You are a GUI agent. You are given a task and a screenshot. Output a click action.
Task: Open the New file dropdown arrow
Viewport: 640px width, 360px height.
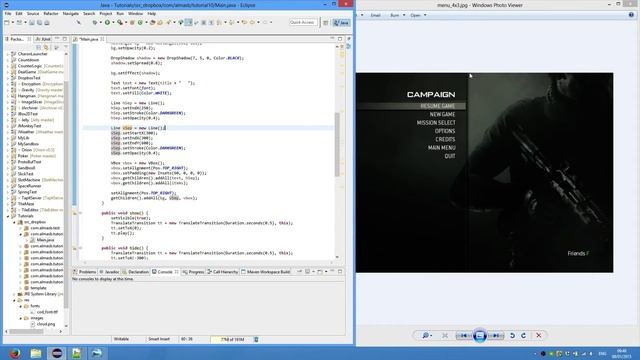click(x=12, y=22)
